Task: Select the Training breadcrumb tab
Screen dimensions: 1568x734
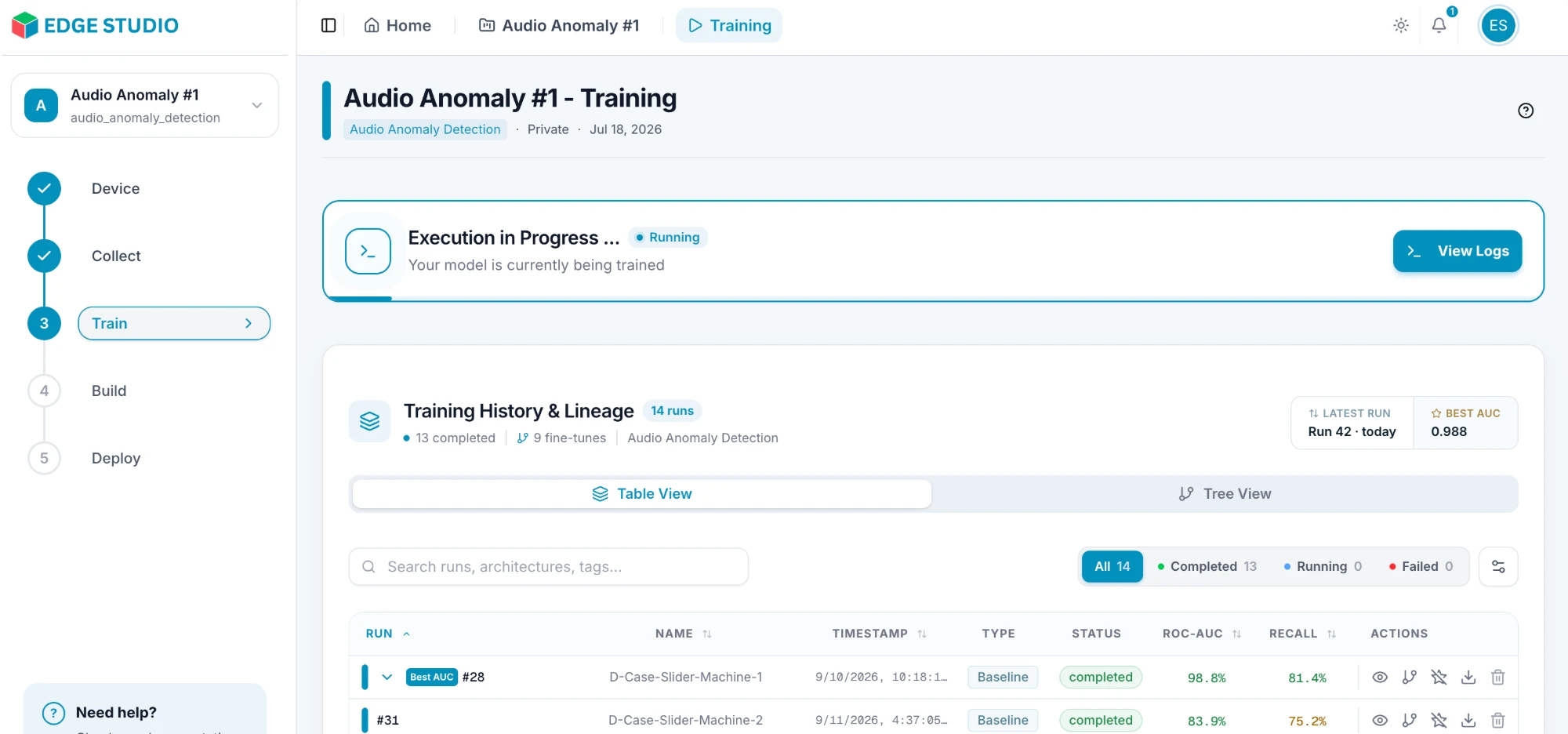Action: pyautogui.click(x=729, y=25)
